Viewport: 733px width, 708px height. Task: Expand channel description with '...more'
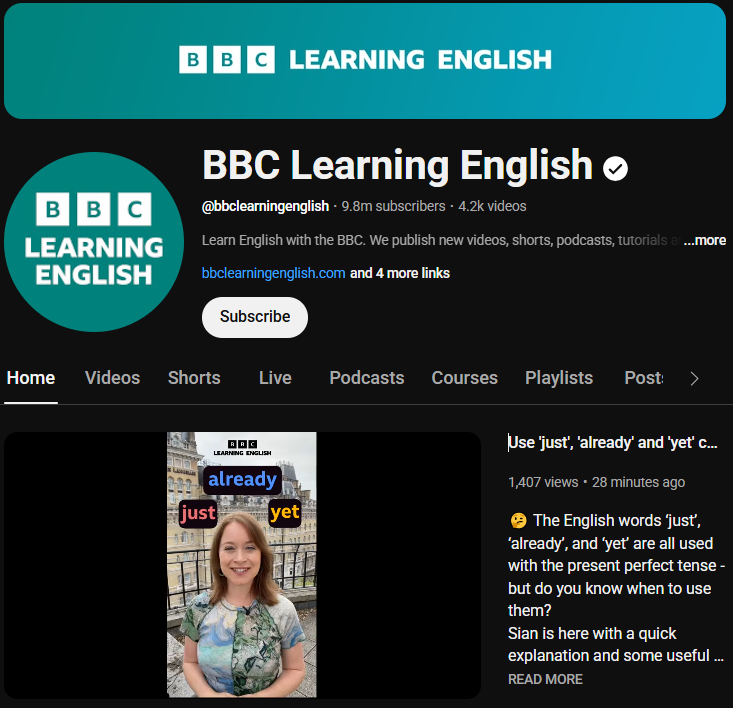[704, 240]
